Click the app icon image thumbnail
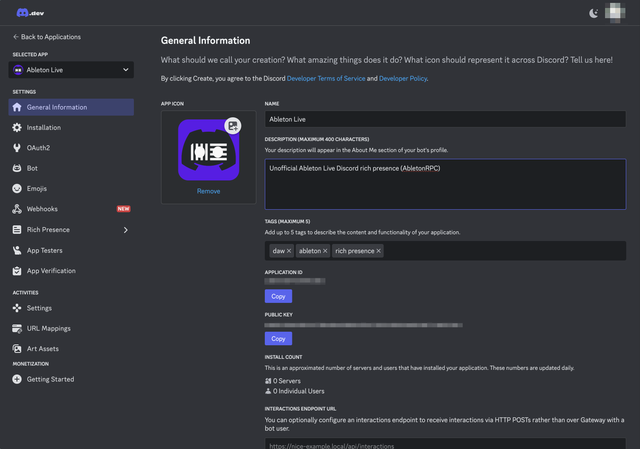This screenshot has width=640, height=449. pos(208,150)
